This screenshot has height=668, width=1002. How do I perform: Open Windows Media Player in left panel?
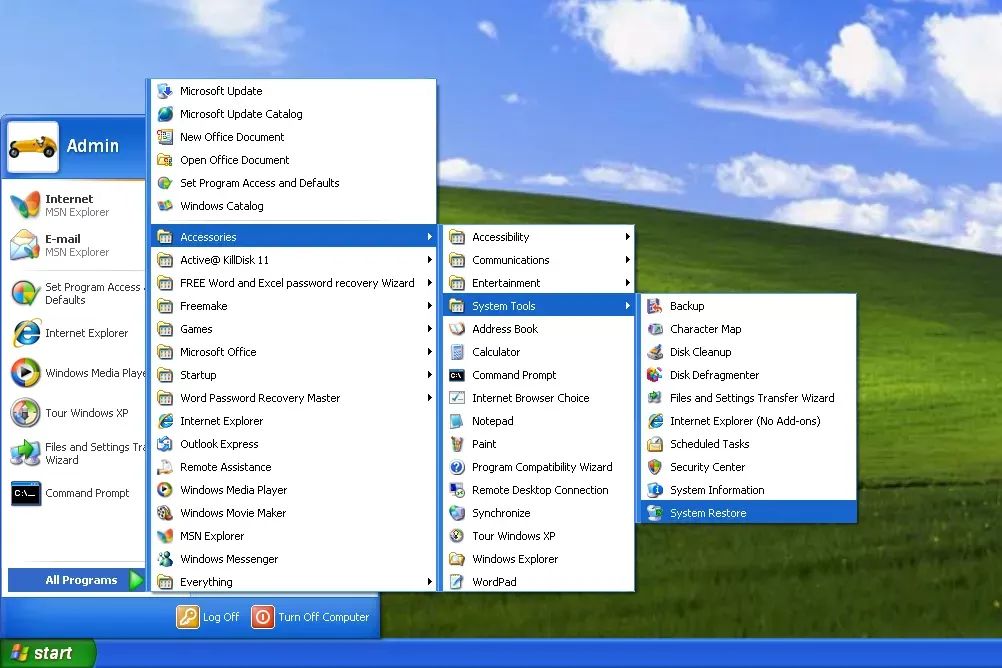click(x=73, y=373)
